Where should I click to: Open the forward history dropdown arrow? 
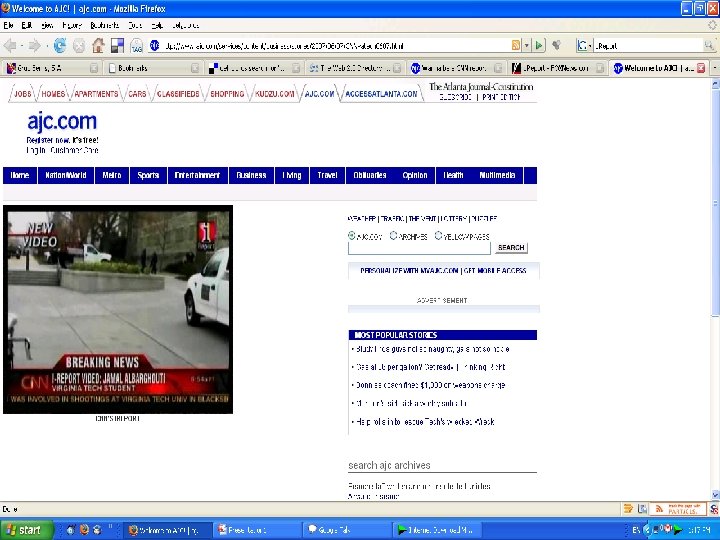coord(46,46)
